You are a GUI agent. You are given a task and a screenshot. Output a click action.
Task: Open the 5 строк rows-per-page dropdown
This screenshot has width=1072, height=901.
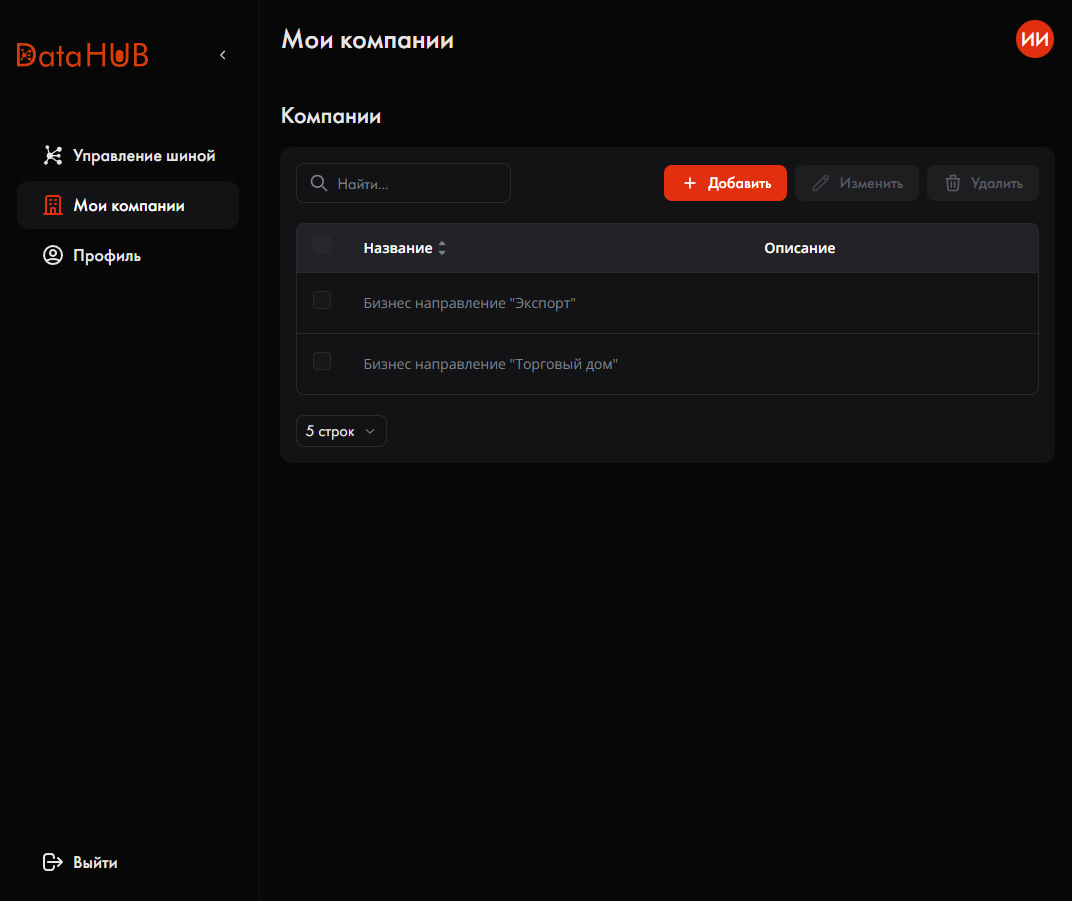341,431
